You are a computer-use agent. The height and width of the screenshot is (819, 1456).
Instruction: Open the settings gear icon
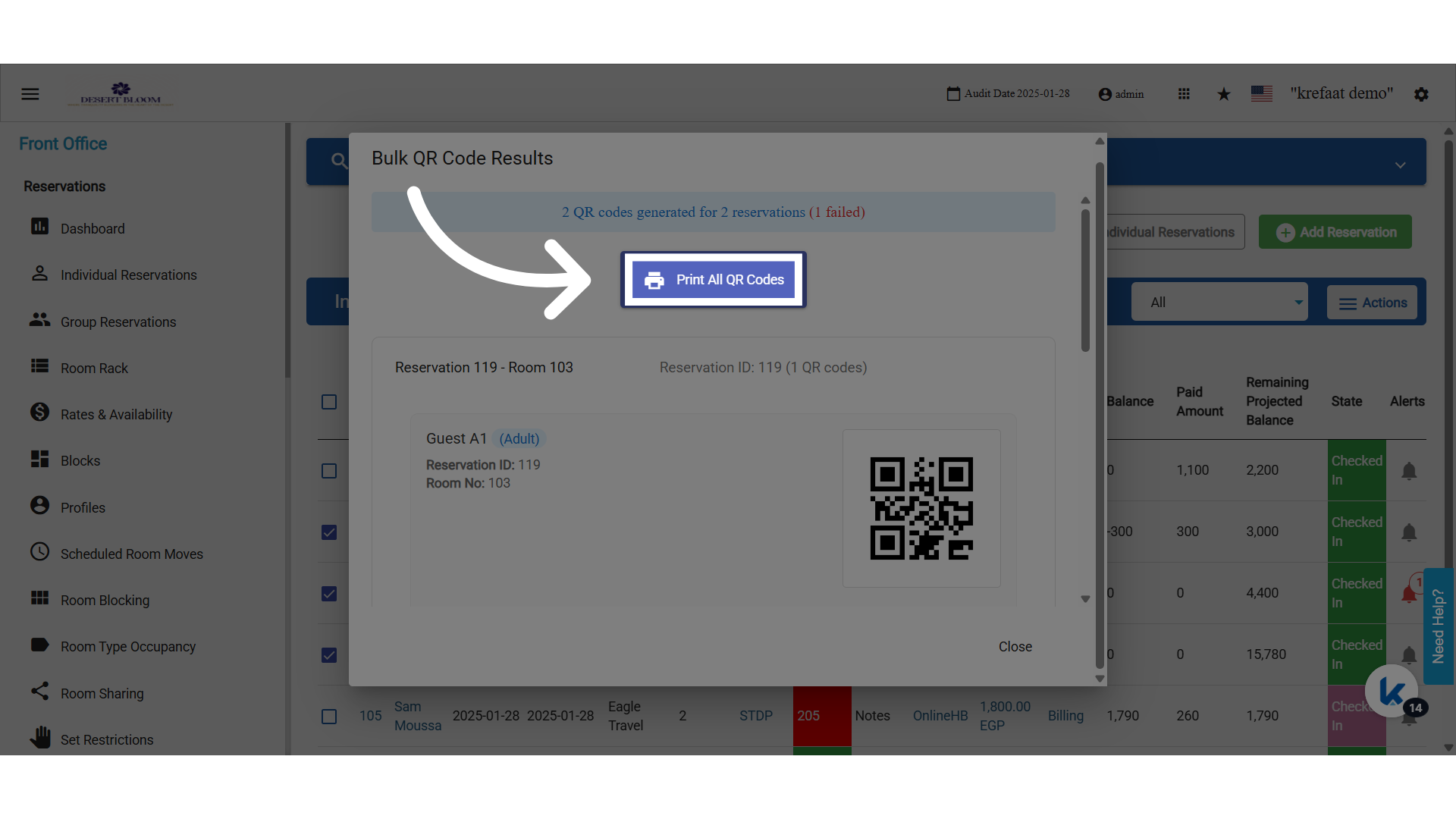coord(1421,94)
